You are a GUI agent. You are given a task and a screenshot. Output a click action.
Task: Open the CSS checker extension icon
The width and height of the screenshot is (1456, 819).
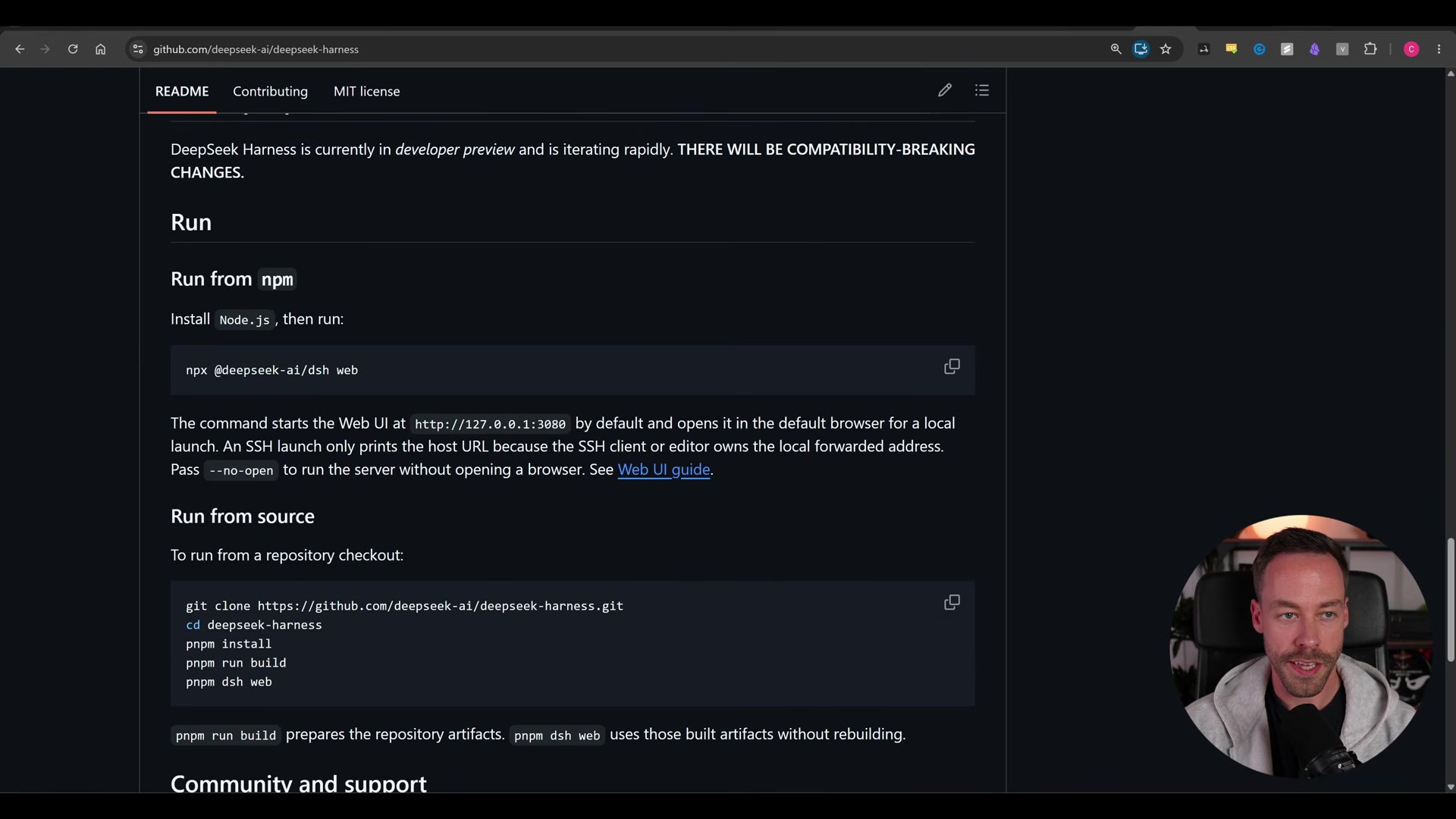[x=1232, y=49]
